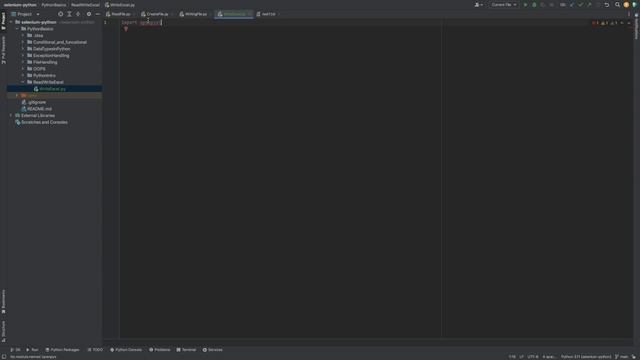
Task: Click the rollback undo arrow icon
Action: point(607,5)
